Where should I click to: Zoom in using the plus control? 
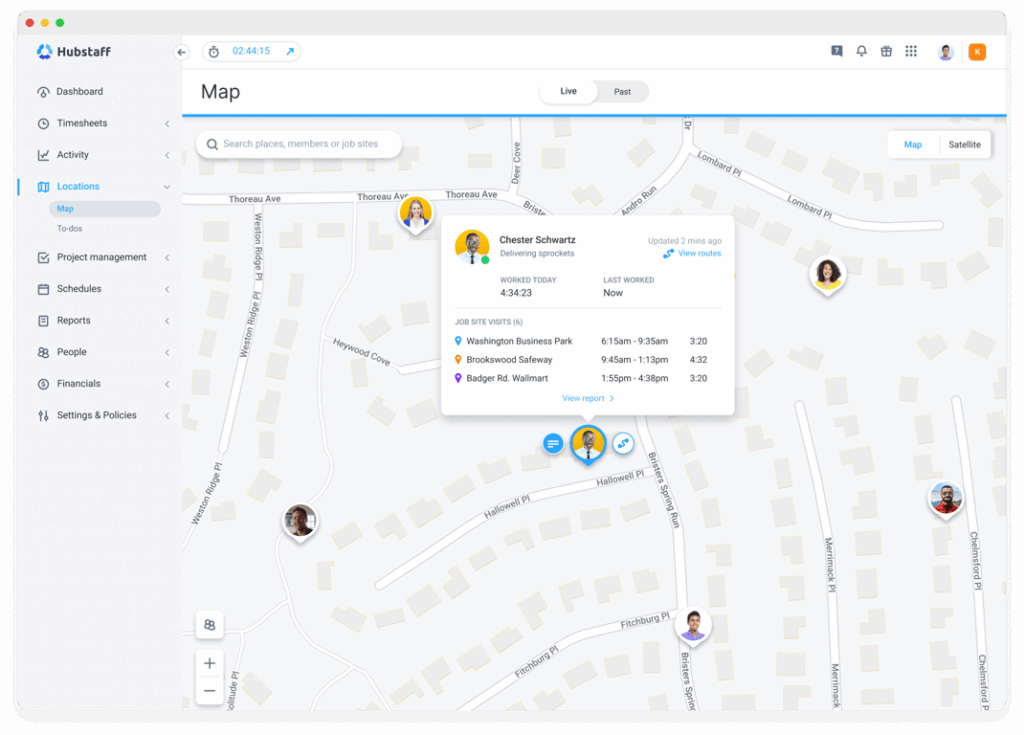point(210,662)
